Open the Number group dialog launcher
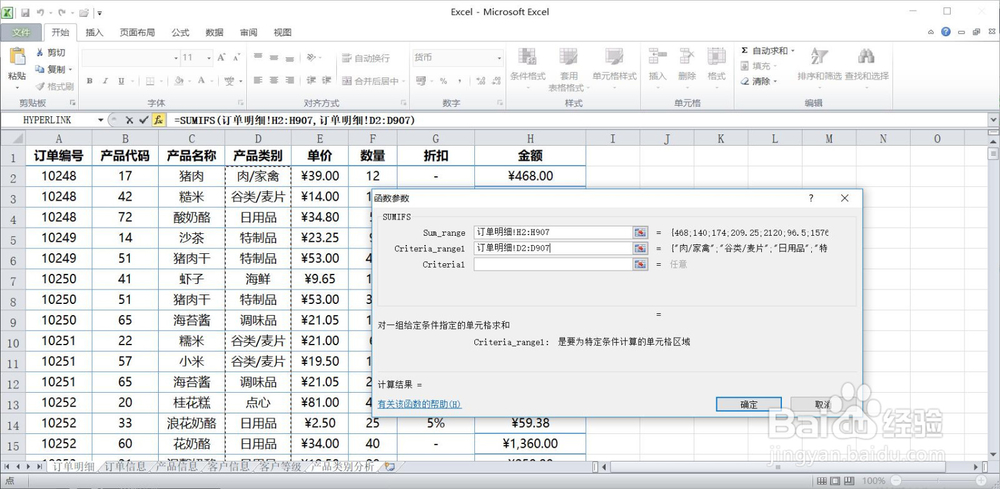Viewport: 1000px width, 489px height. tap(498, 103)
